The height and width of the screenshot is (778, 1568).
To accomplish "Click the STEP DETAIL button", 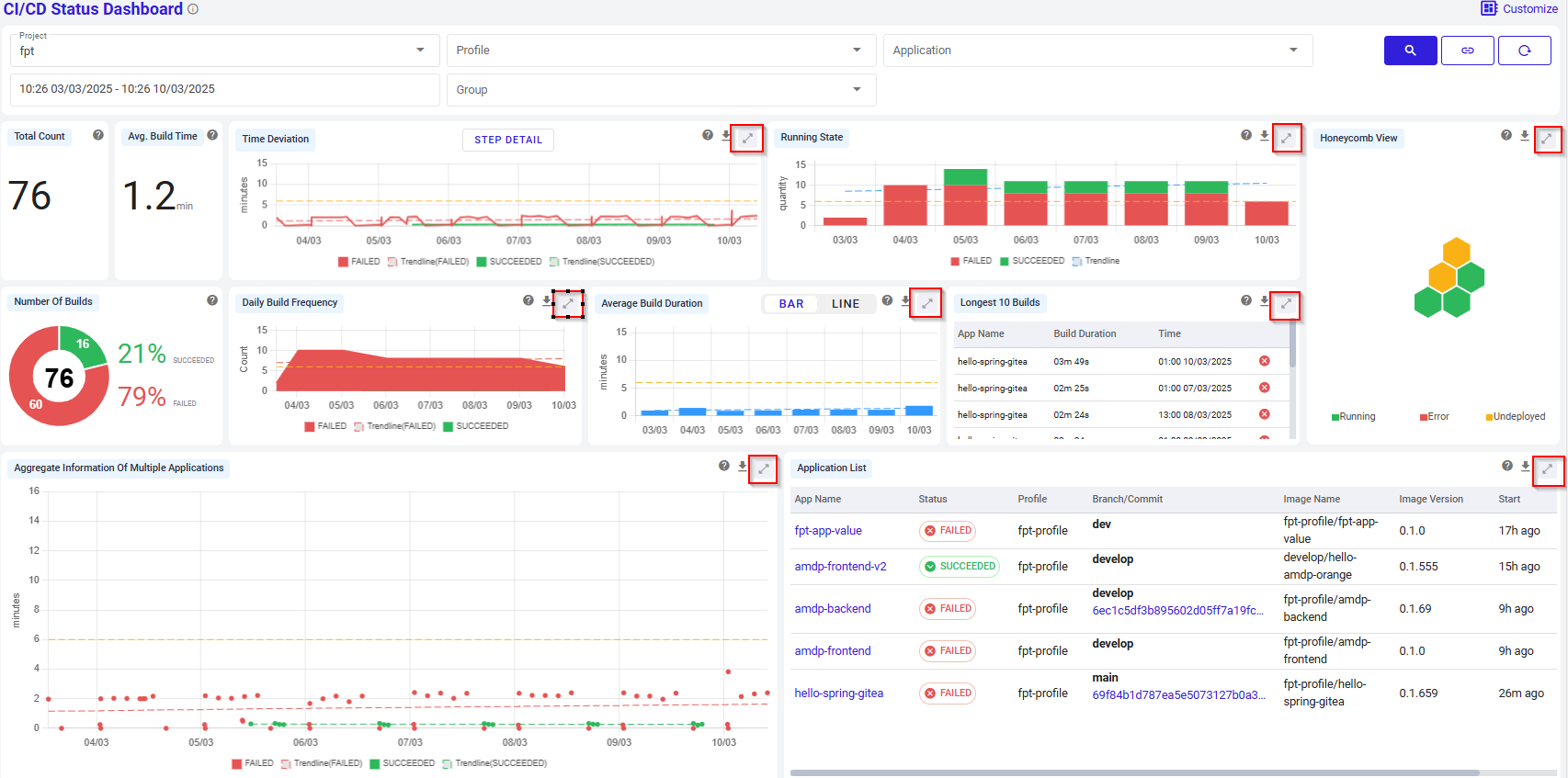I will 508,140.
